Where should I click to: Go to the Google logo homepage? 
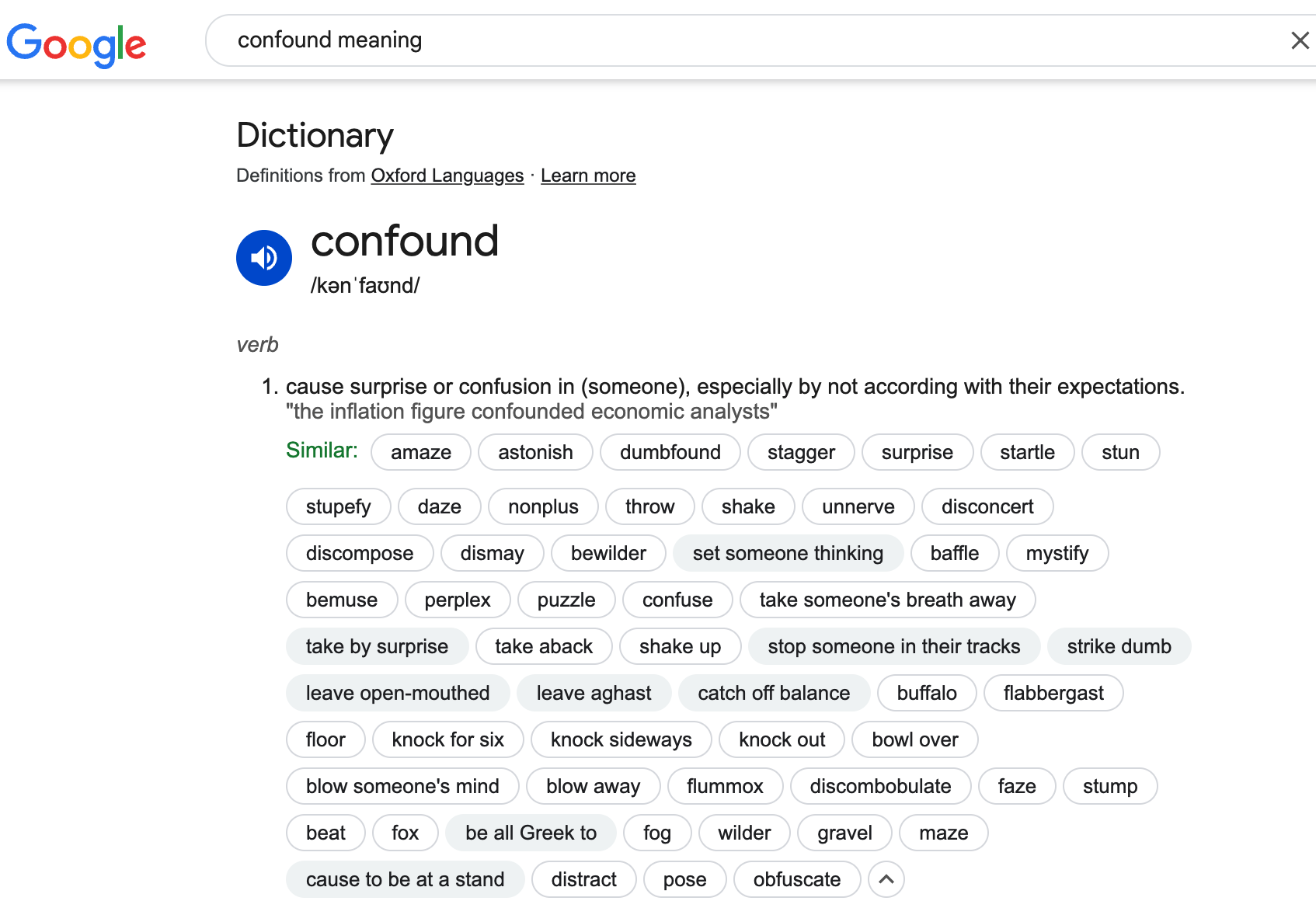(76, 44)
